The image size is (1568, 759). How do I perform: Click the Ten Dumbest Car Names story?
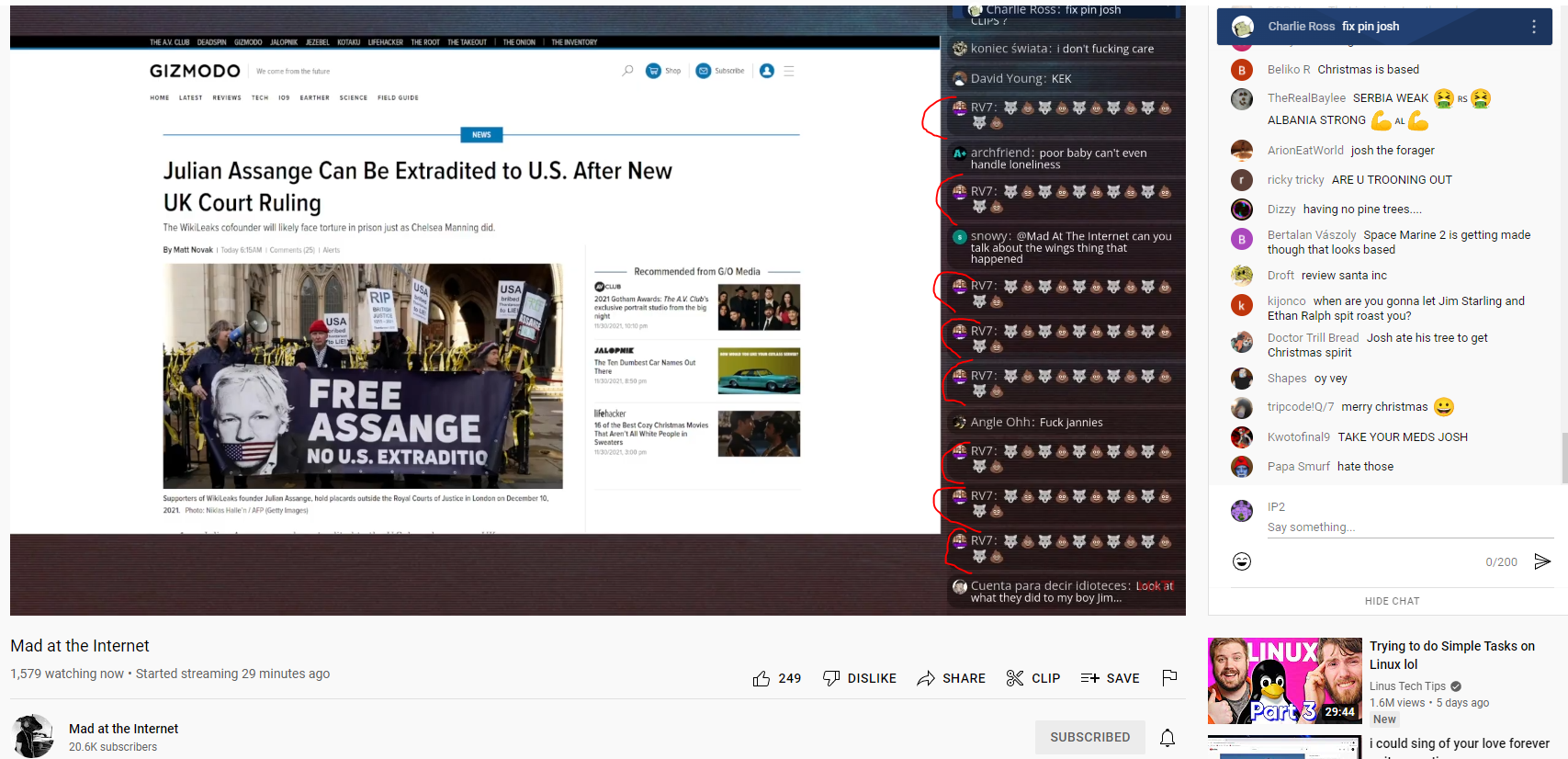click(x=696, y=370)
